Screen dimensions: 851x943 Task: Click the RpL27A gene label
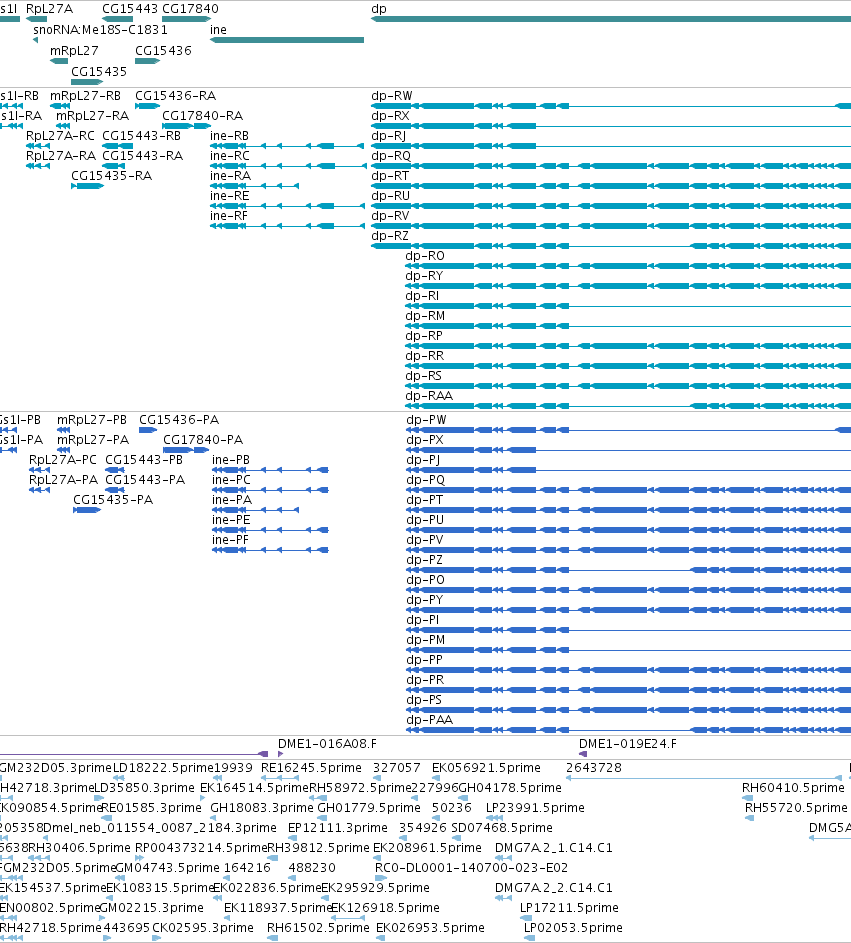point(49,9)
